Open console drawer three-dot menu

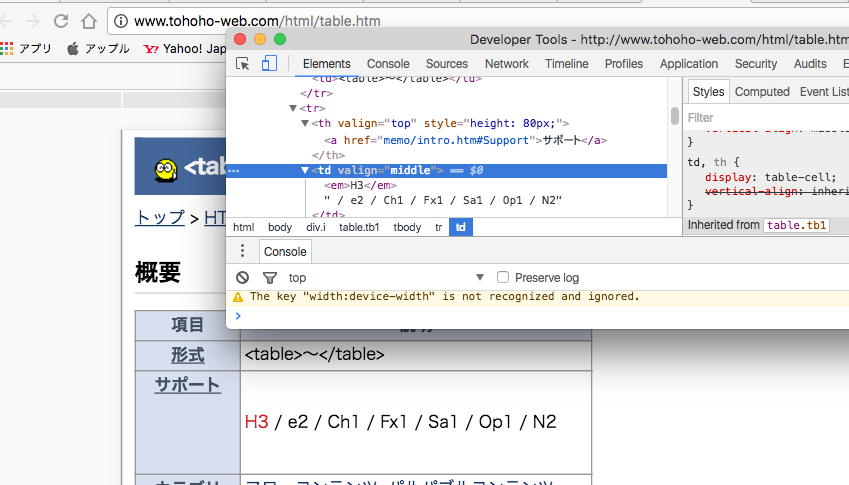click(x=242, y=251)
